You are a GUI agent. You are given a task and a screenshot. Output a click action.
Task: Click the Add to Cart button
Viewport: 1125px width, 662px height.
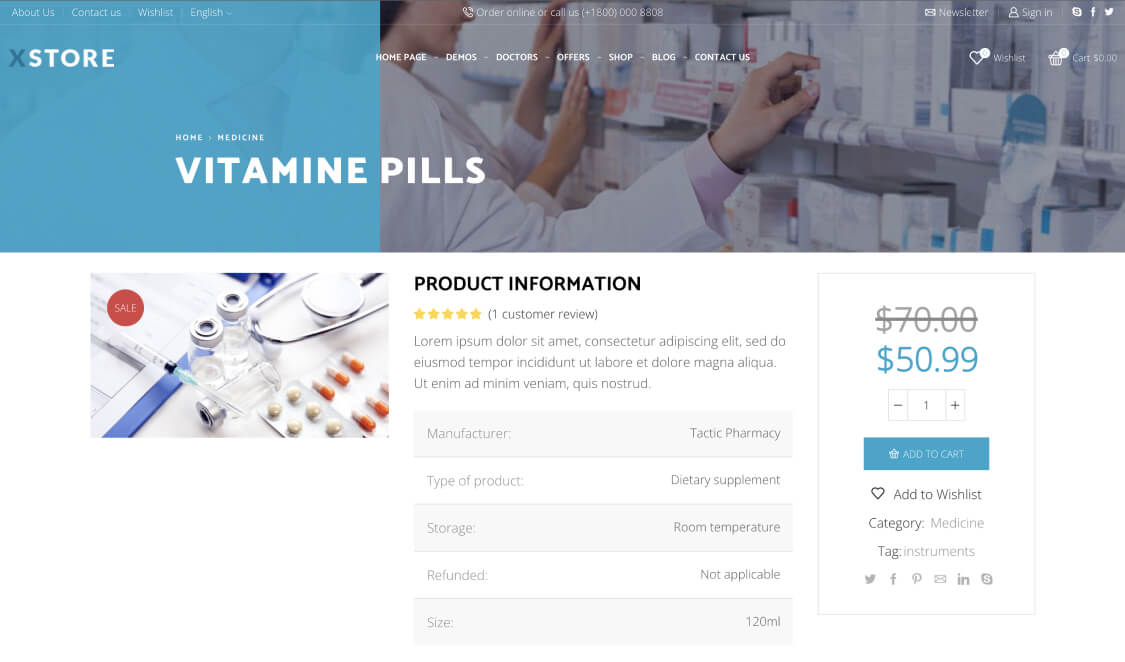(926, 454)
